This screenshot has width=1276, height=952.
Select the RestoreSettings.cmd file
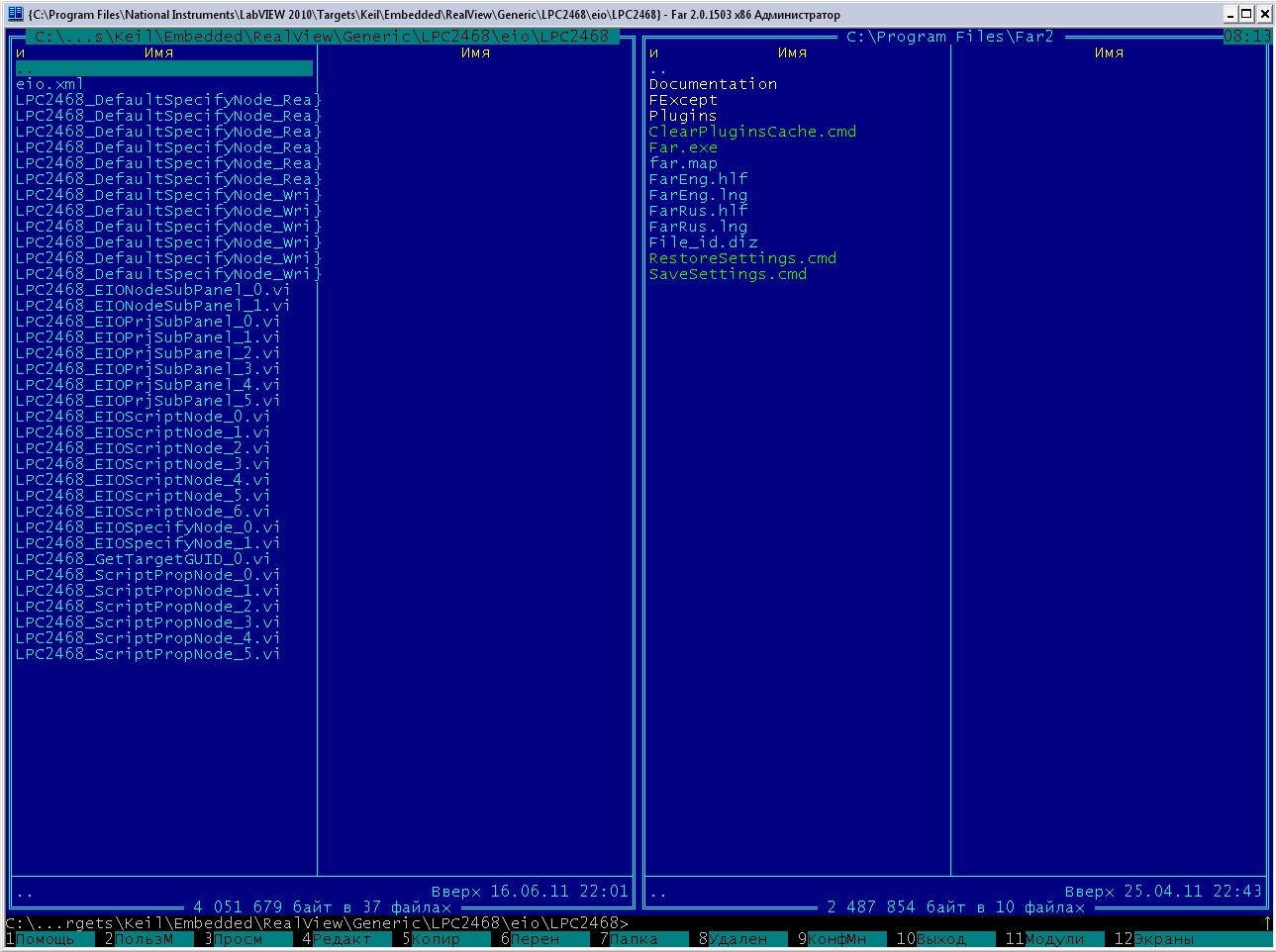(742, 258)
